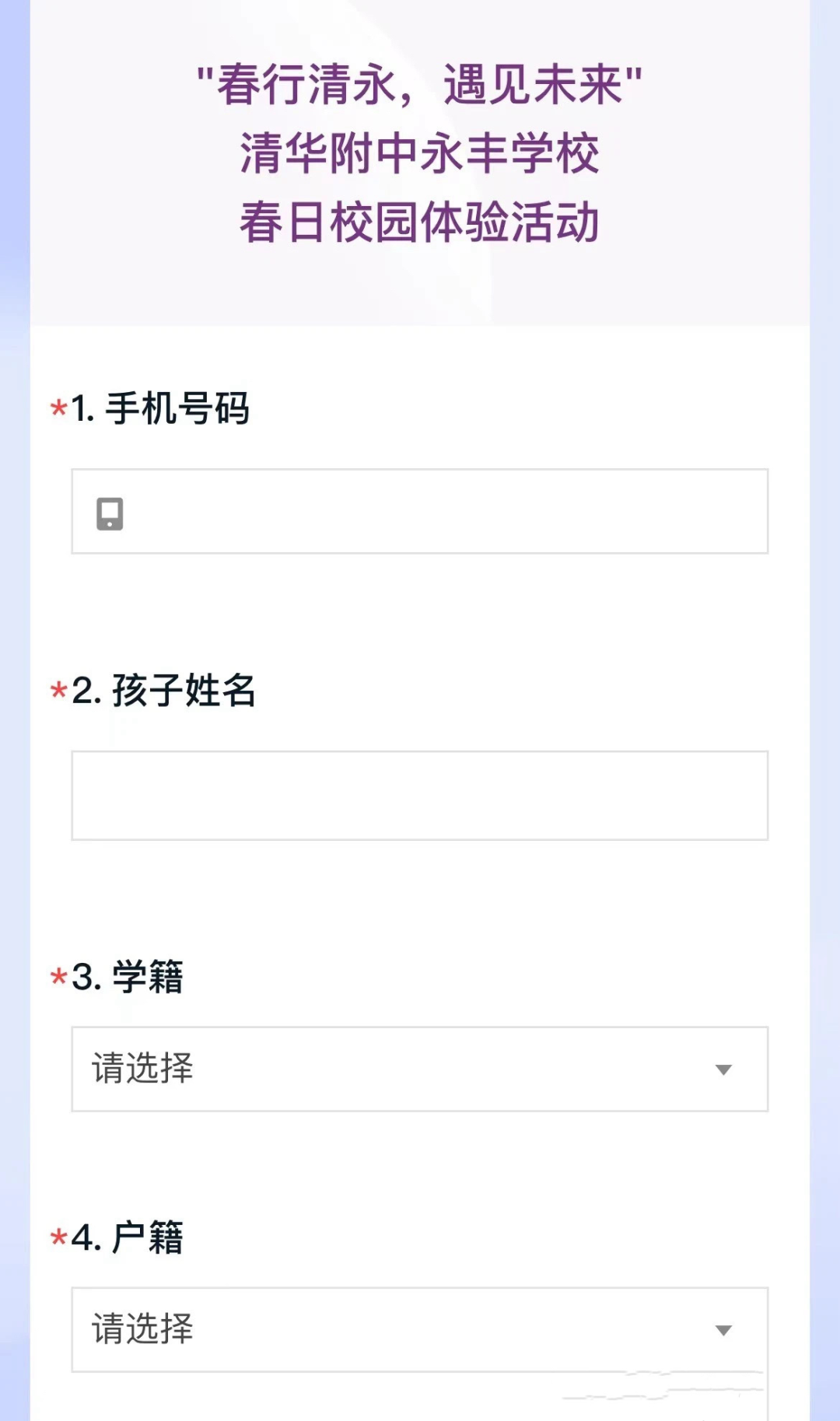Click the arrow icon of the 学籍 dropdown
Screen dimensions: 840x1421
(723, 1070)
